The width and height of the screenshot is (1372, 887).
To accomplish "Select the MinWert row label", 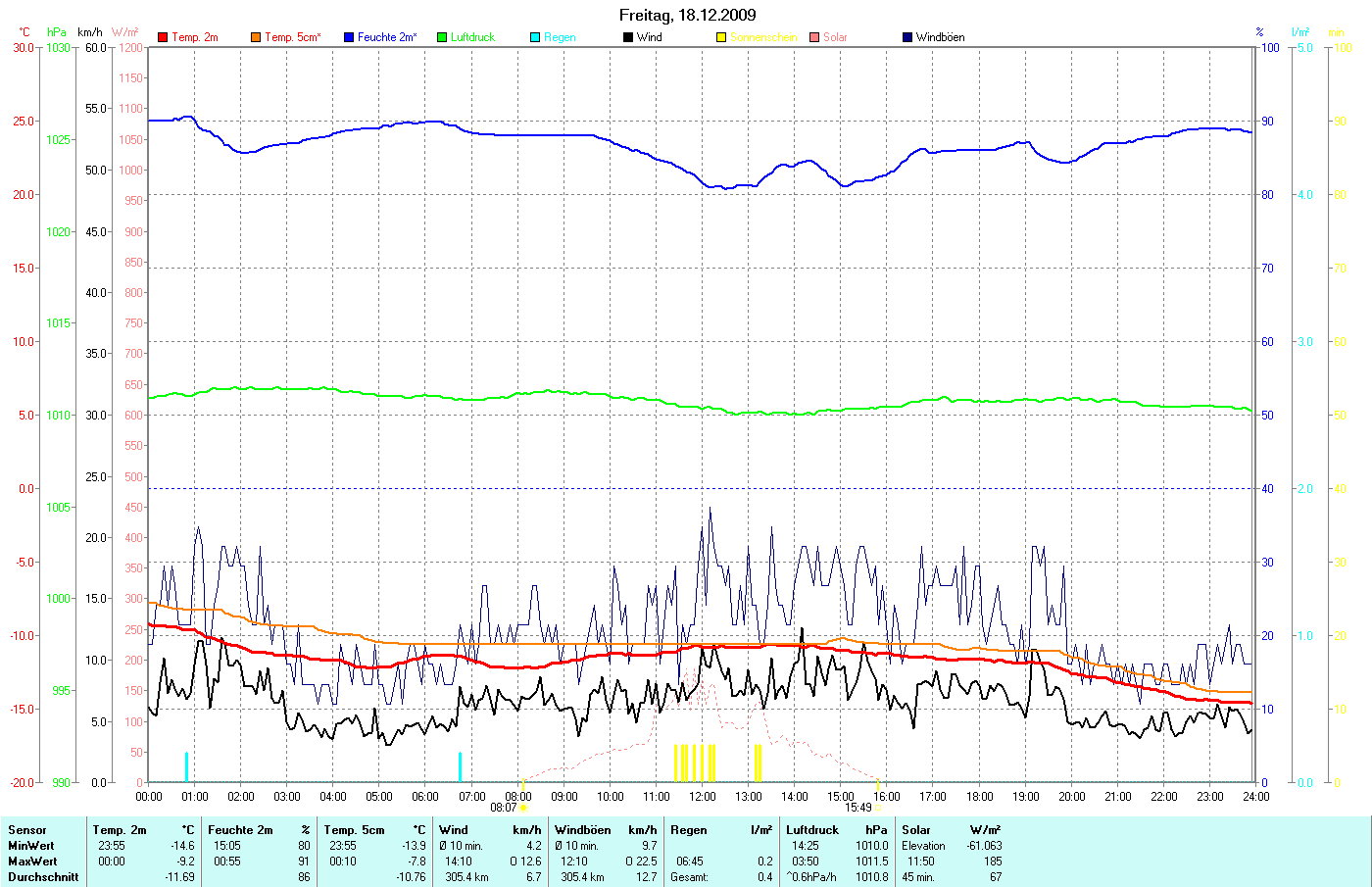I will (31, 846).
